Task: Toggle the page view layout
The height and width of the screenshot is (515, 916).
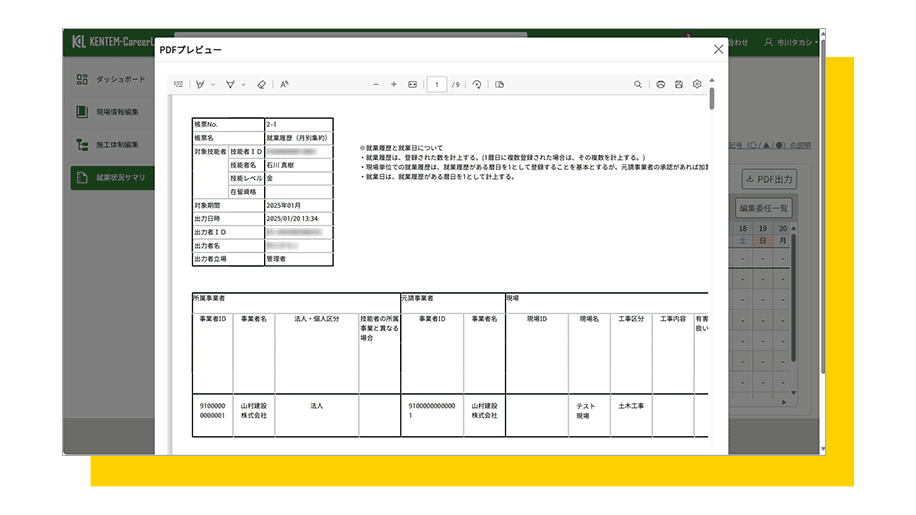Action: coord(499,85)
